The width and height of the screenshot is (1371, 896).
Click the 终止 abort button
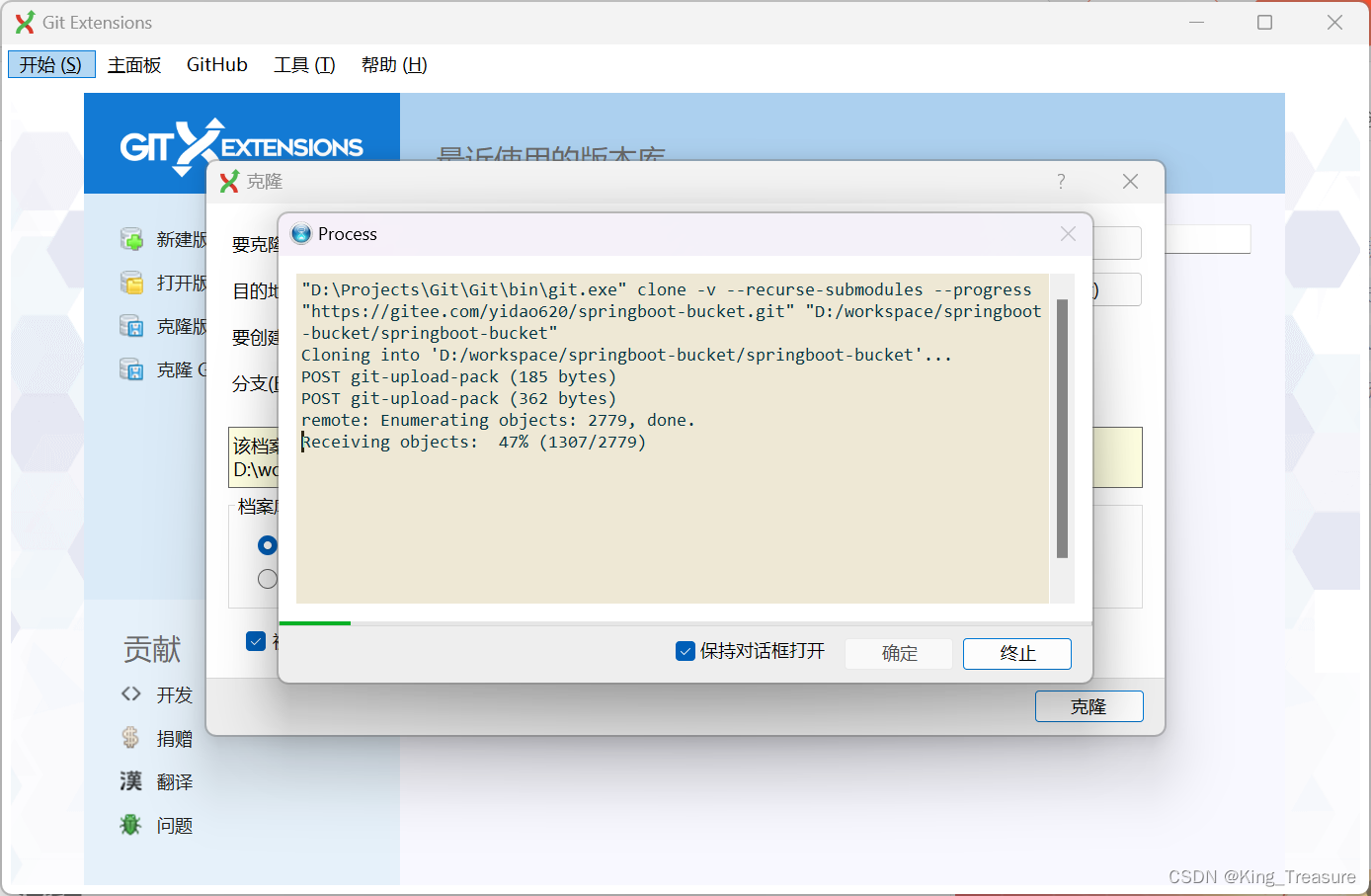tap(1017, 654)
